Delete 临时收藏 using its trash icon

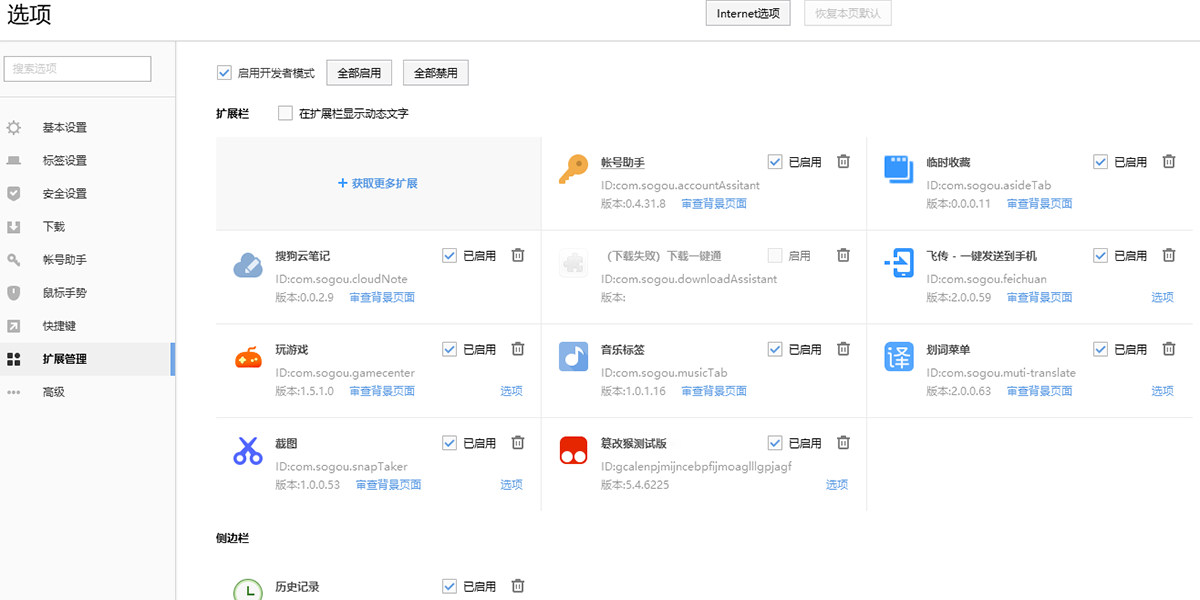coord(1169,162)
